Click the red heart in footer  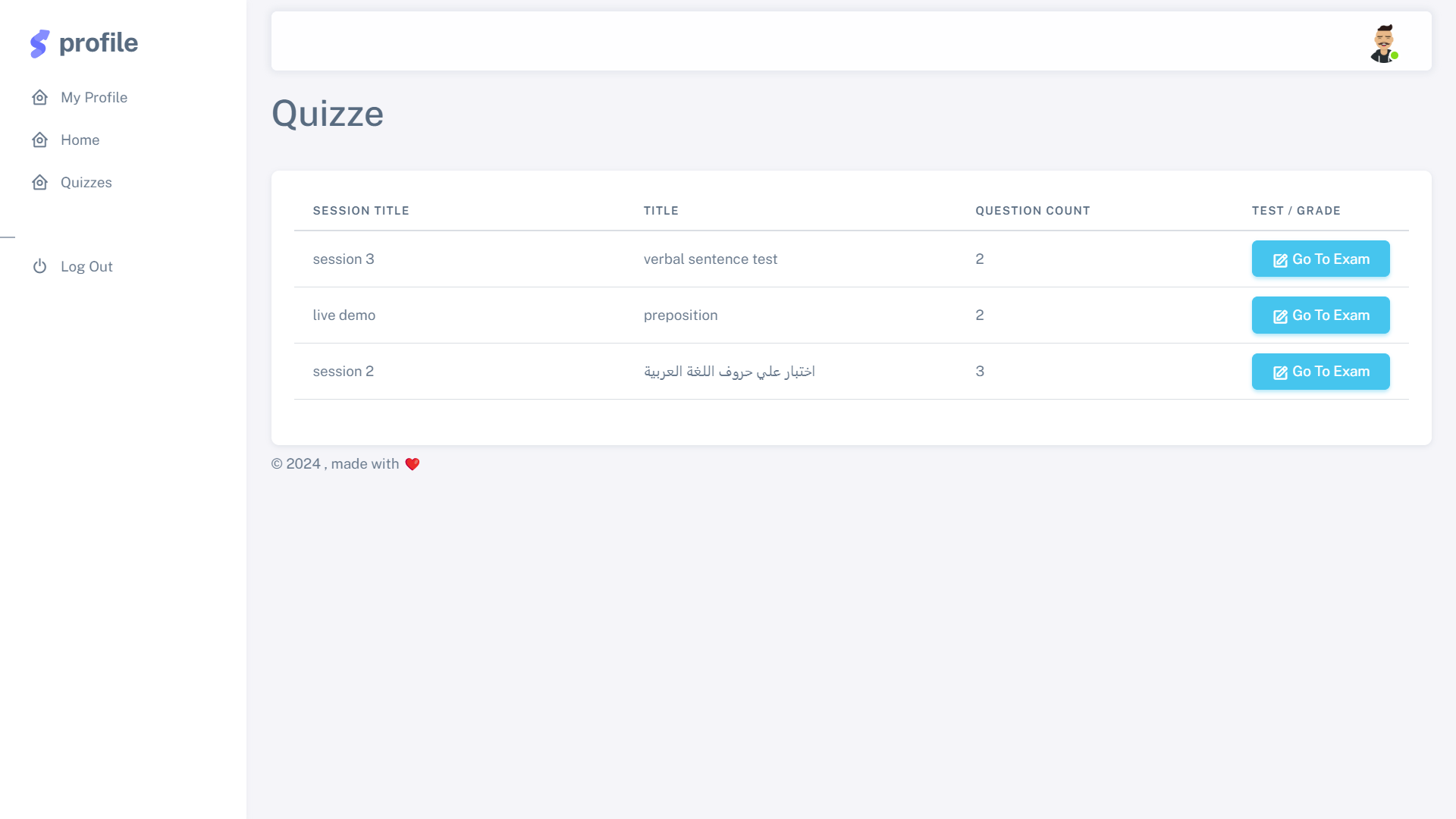[x=413, y=464]
